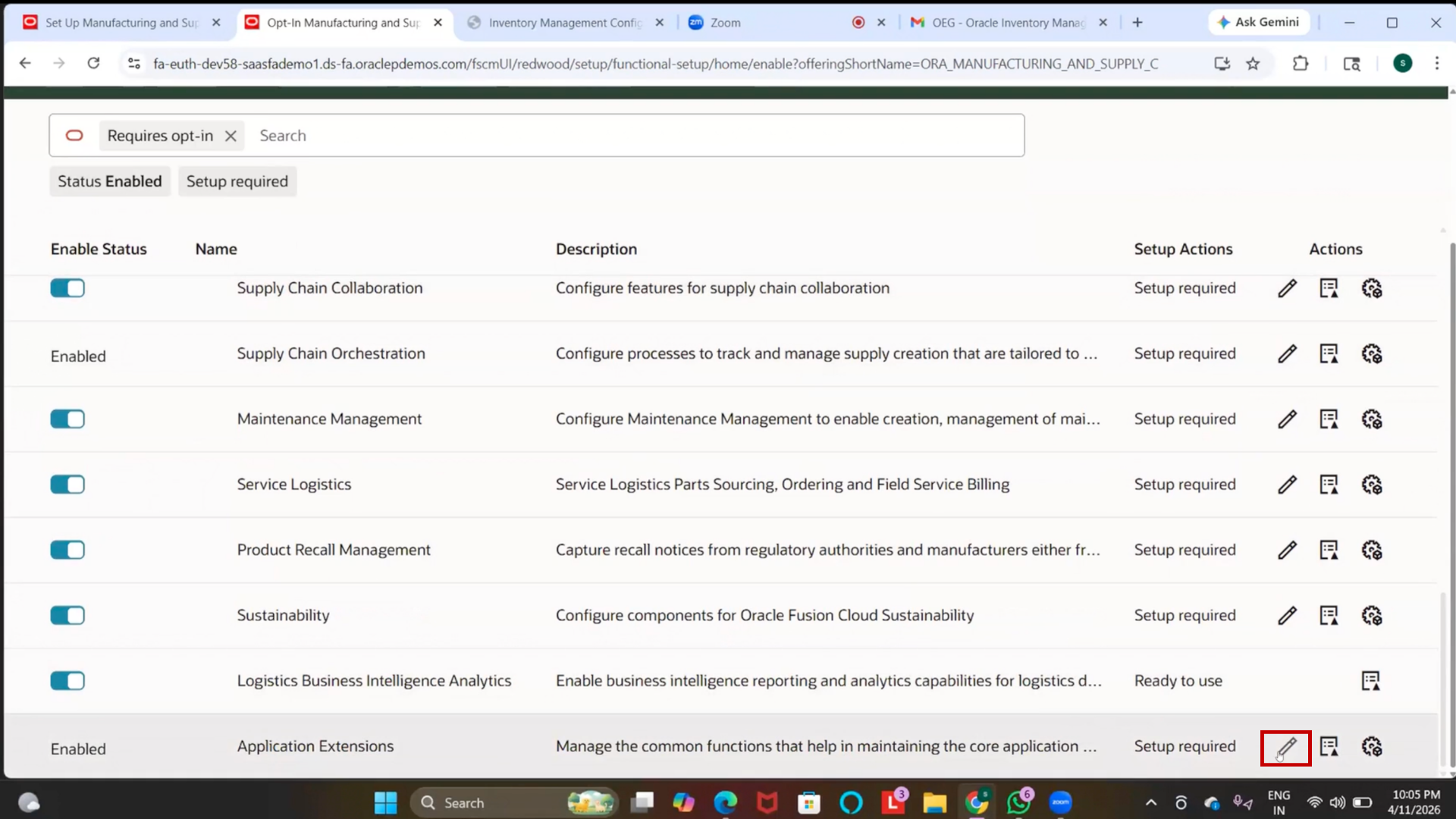Open setup gear for Application Extensions
1456x819 pixels.
[x=1372, y=746]
